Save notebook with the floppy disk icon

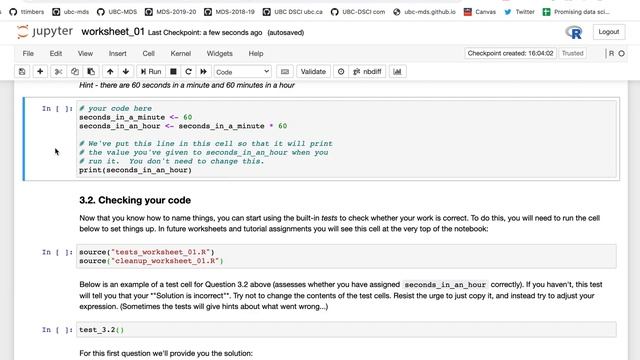(22, 71)
